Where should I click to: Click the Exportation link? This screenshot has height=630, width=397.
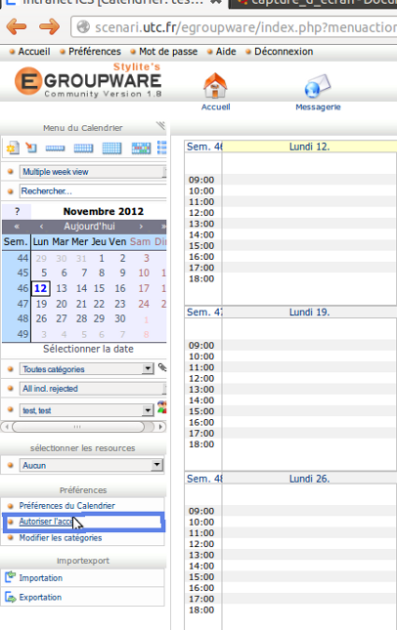(x=40, y=597)
